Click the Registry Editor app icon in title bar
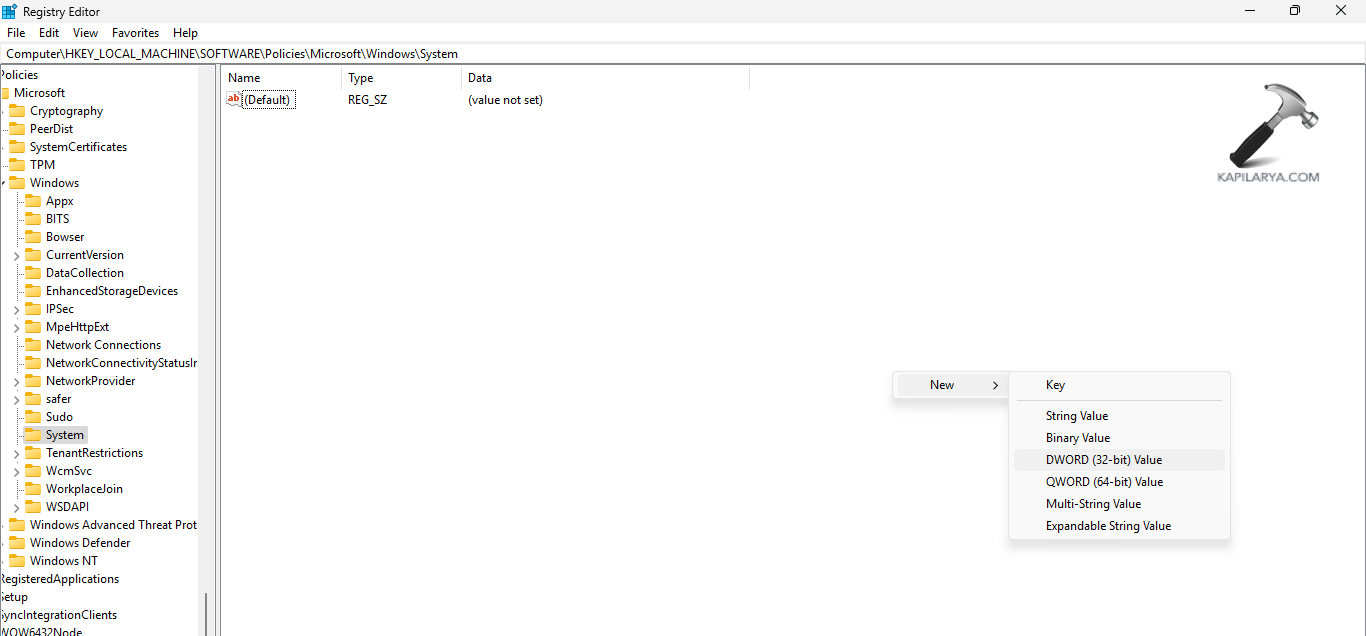The width and height of the screenshot is (1366, 636). (9, 11)
